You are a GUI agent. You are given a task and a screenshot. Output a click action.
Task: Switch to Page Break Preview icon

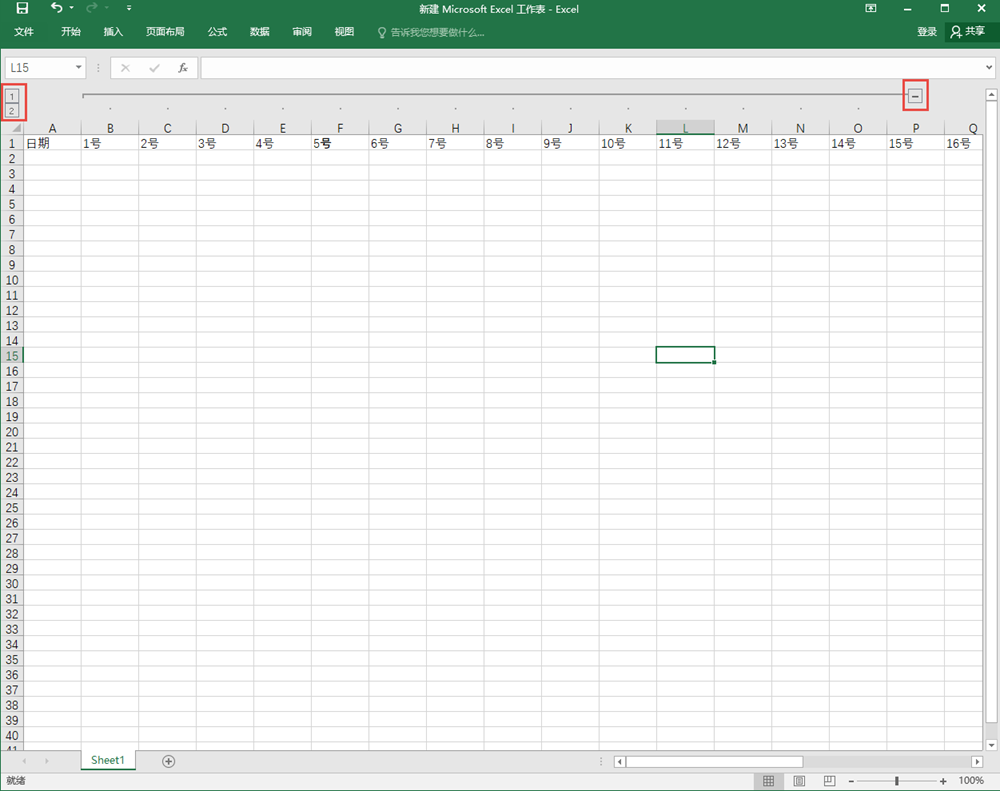point(829,781)
